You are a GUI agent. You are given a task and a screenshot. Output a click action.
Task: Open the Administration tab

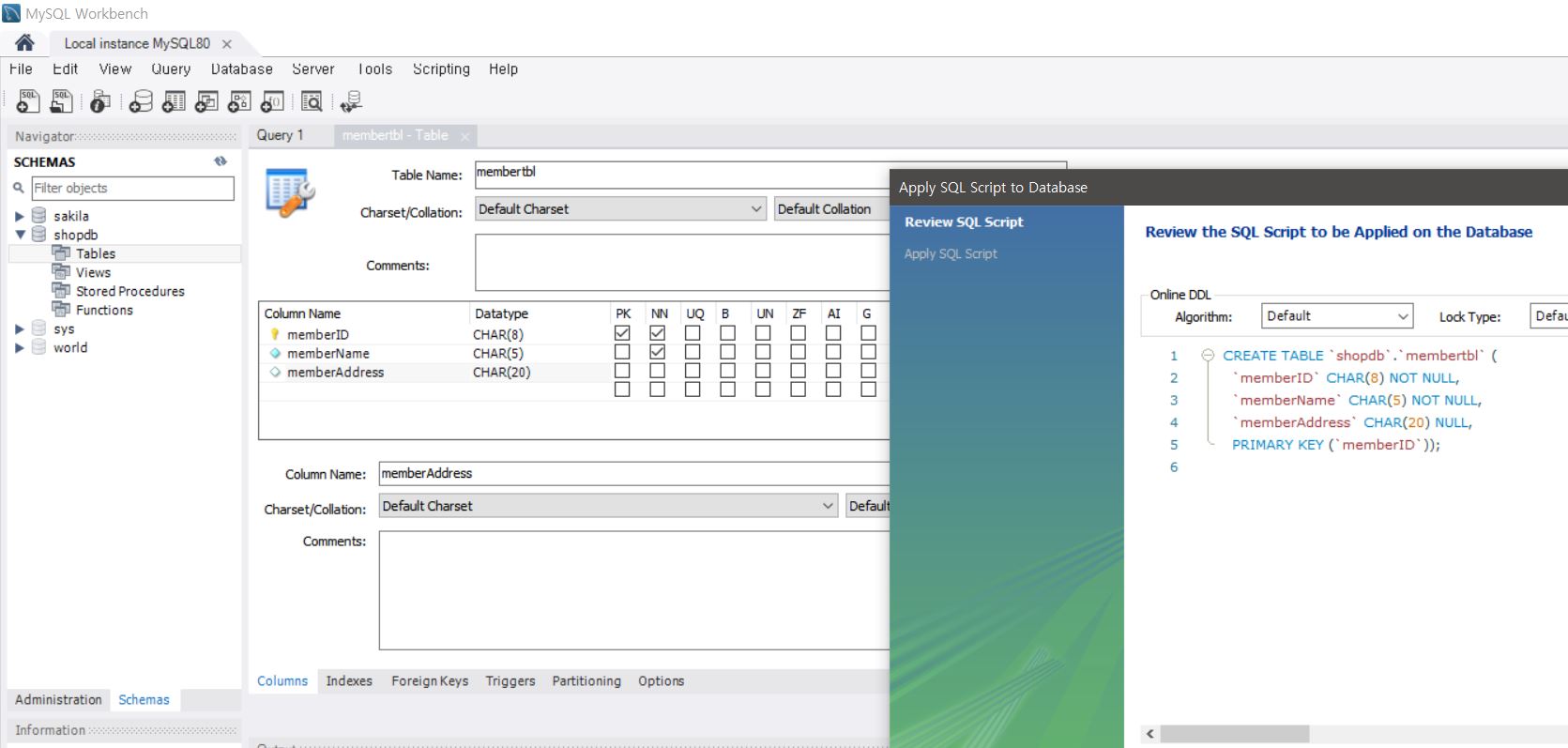(x=58, y=700)
